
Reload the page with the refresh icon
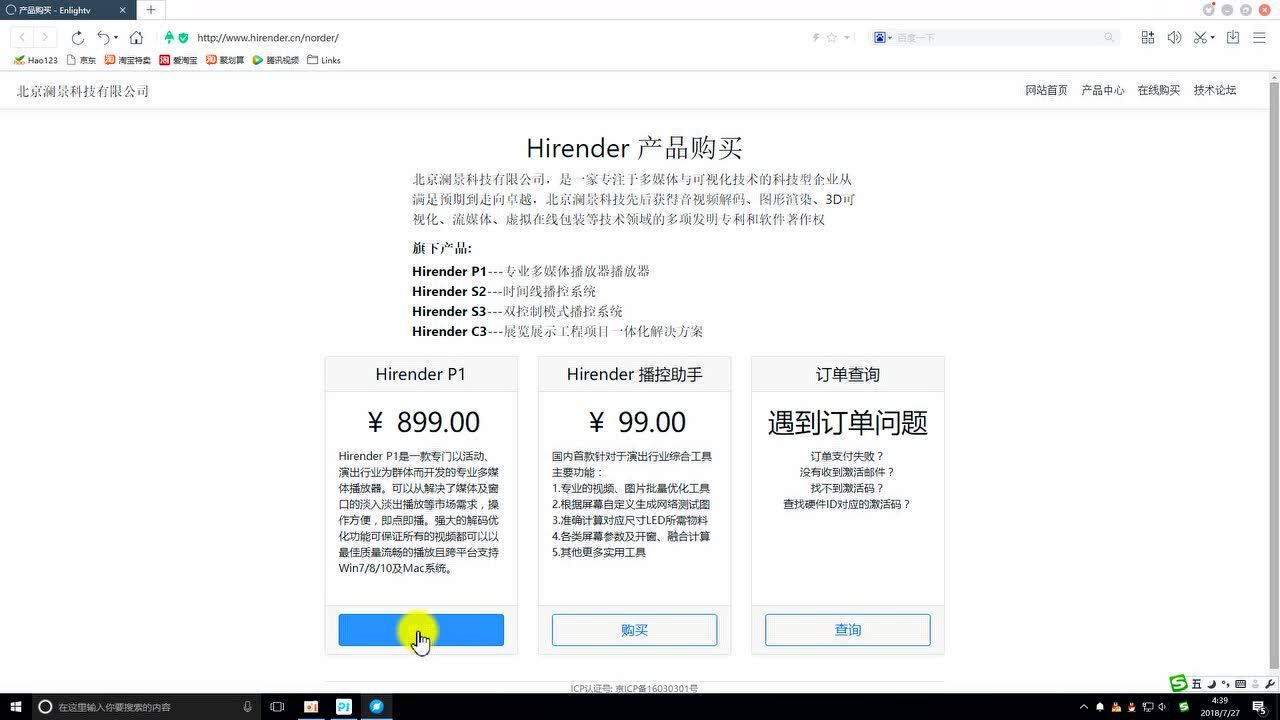coord(77,37)
